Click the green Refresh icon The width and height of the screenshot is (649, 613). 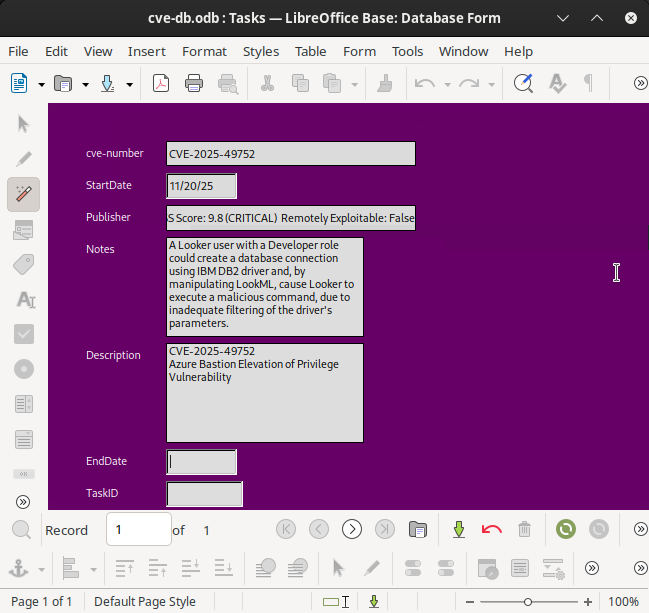click(566, 530)
